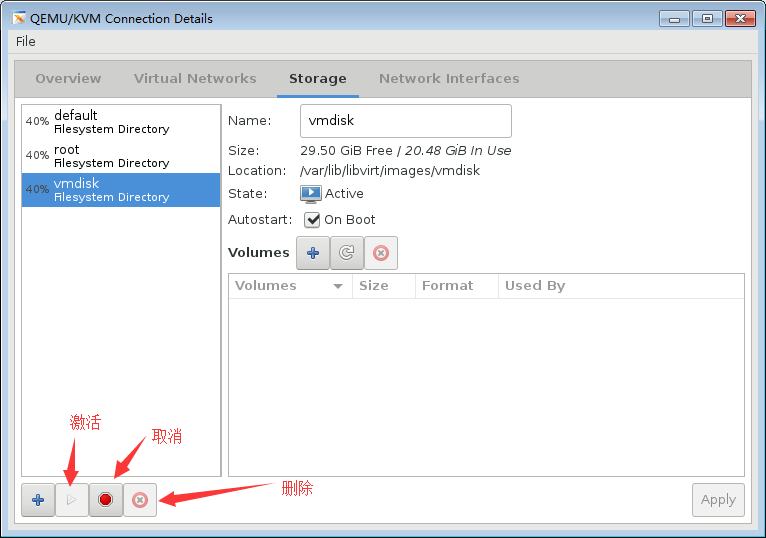Click the QEMU/KVM window title icon
The image size is (766, 538).
pos(19,19)
